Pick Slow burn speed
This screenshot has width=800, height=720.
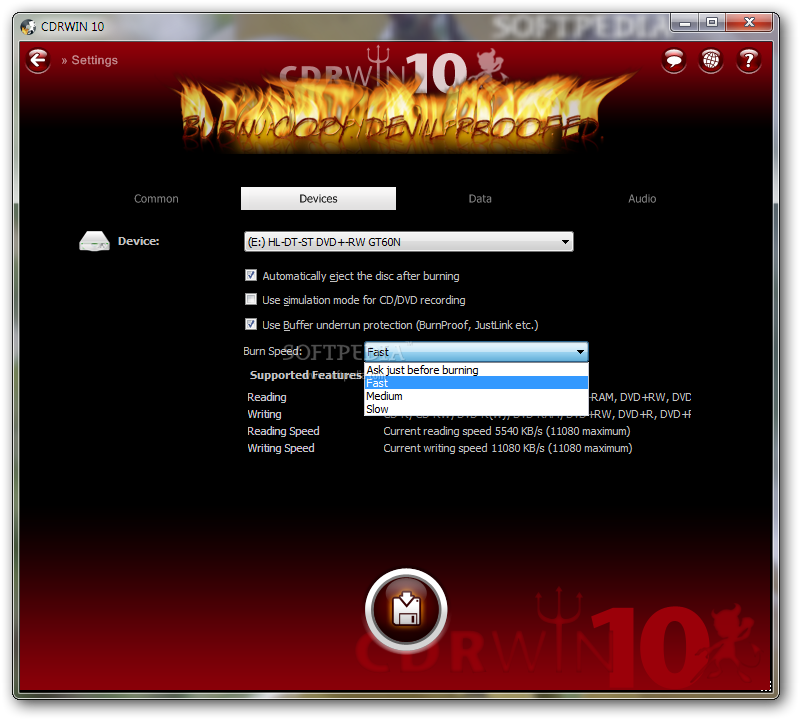476,409
